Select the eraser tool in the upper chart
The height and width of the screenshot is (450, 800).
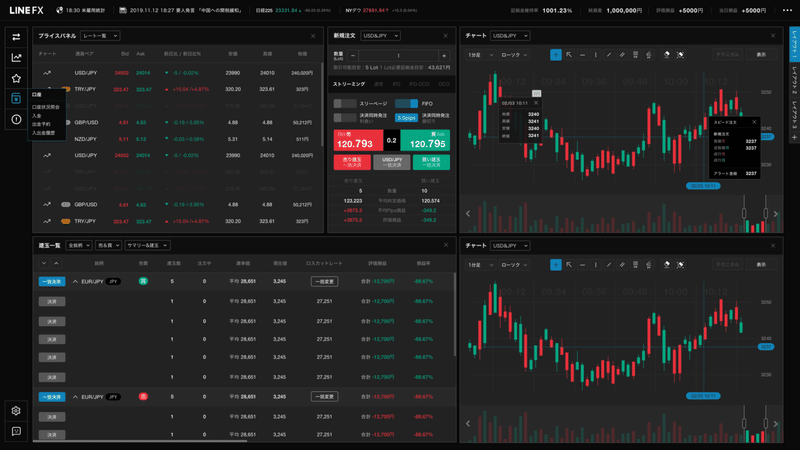tap(666, 55)
